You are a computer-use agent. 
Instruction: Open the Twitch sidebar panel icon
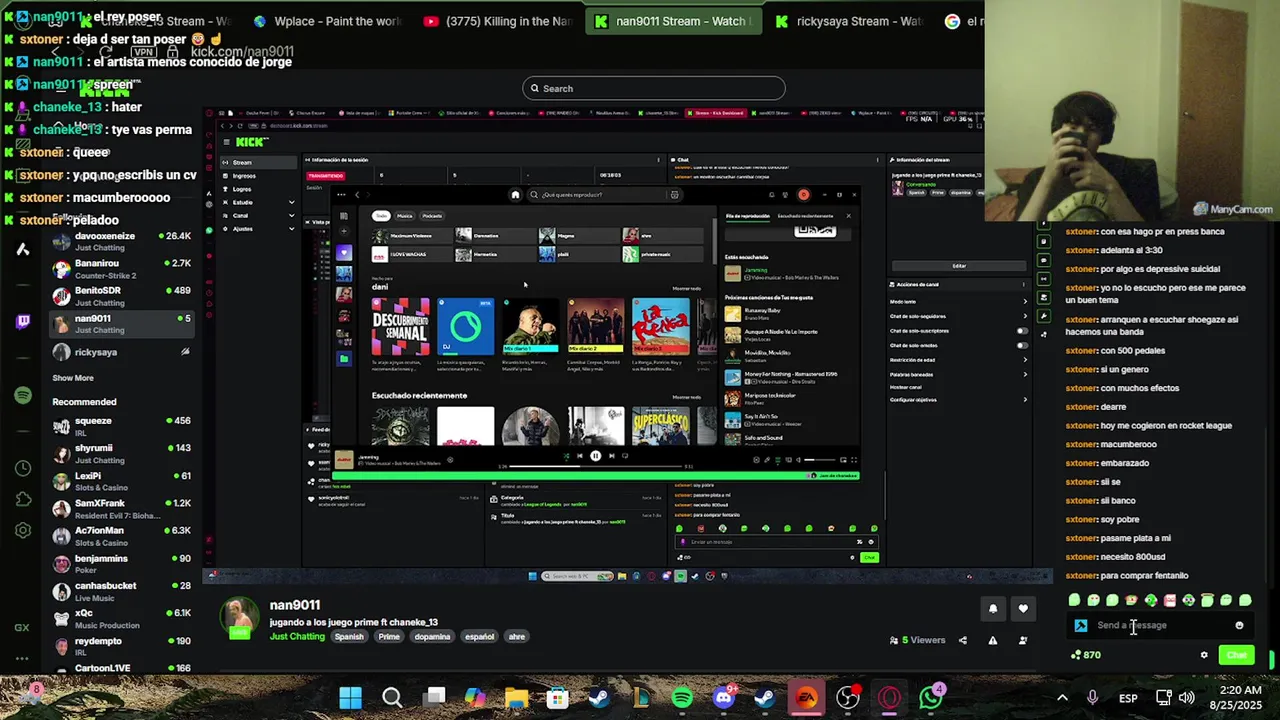pos(23,321)
